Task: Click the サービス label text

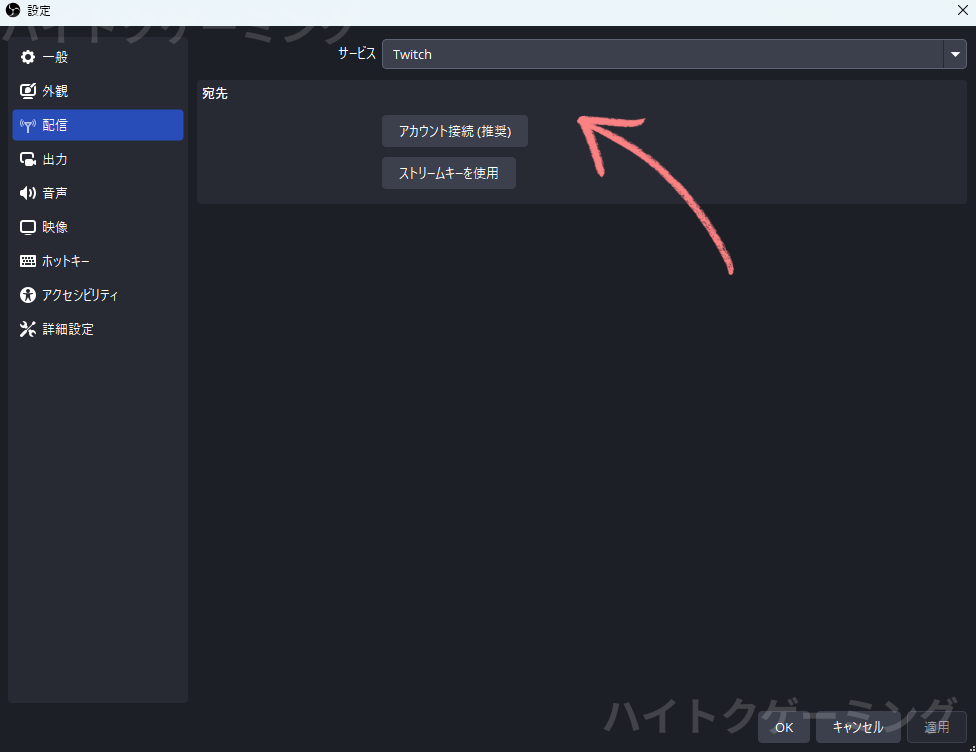Action: pos(357,54)
